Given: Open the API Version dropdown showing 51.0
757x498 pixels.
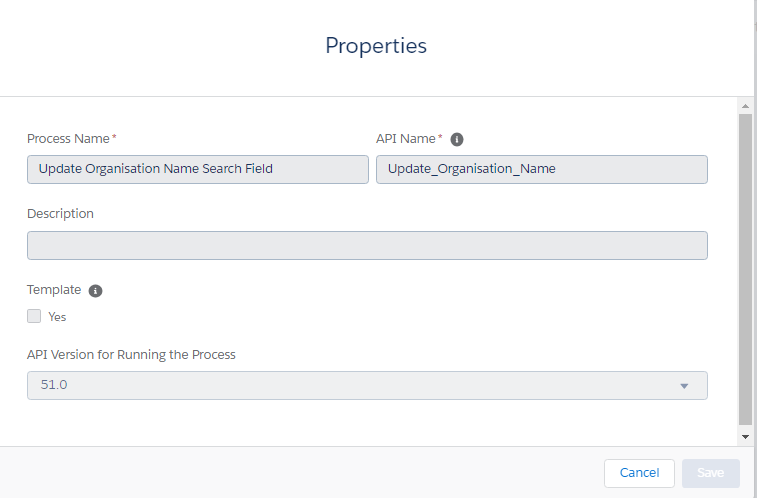Looking at the screenshot, I should coord(366,385).
